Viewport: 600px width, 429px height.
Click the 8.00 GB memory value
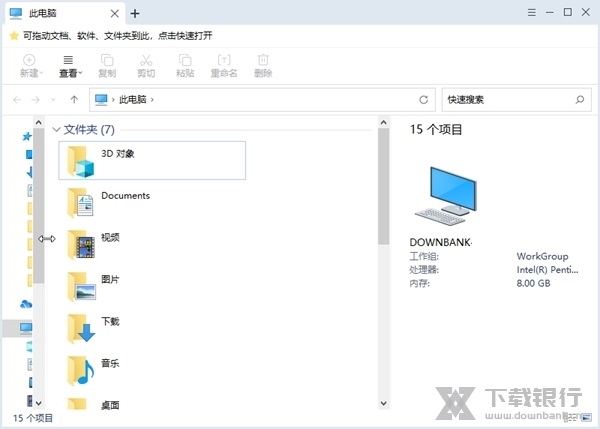[x=533, y=284]
